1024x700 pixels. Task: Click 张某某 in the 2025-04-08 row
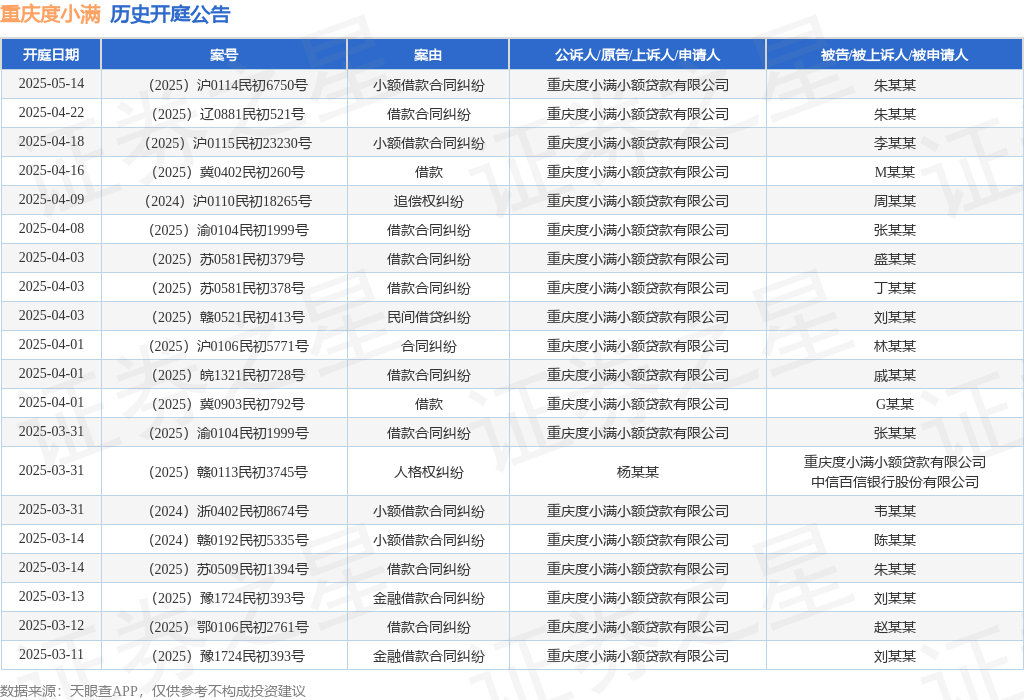(x=895, y=231)
